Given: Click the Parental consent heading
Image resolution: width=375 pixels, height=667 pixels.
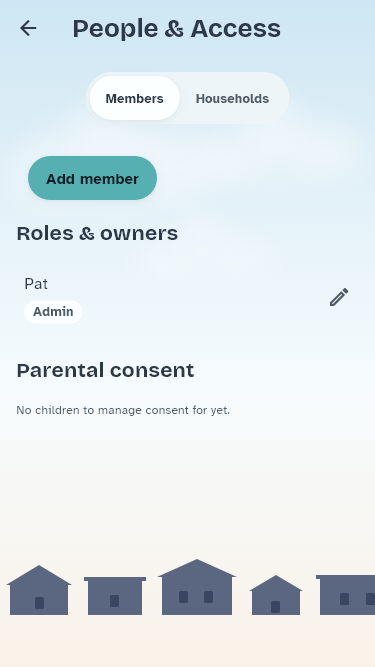Looking at the screenshot, I should click(105, 370).
